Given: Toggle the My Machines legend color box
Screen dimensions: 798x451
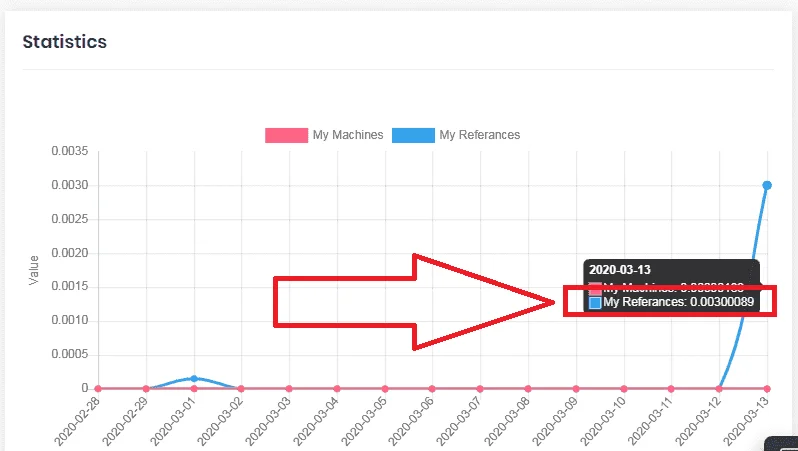Looking at the screenshot, I should tap(287, 135).
